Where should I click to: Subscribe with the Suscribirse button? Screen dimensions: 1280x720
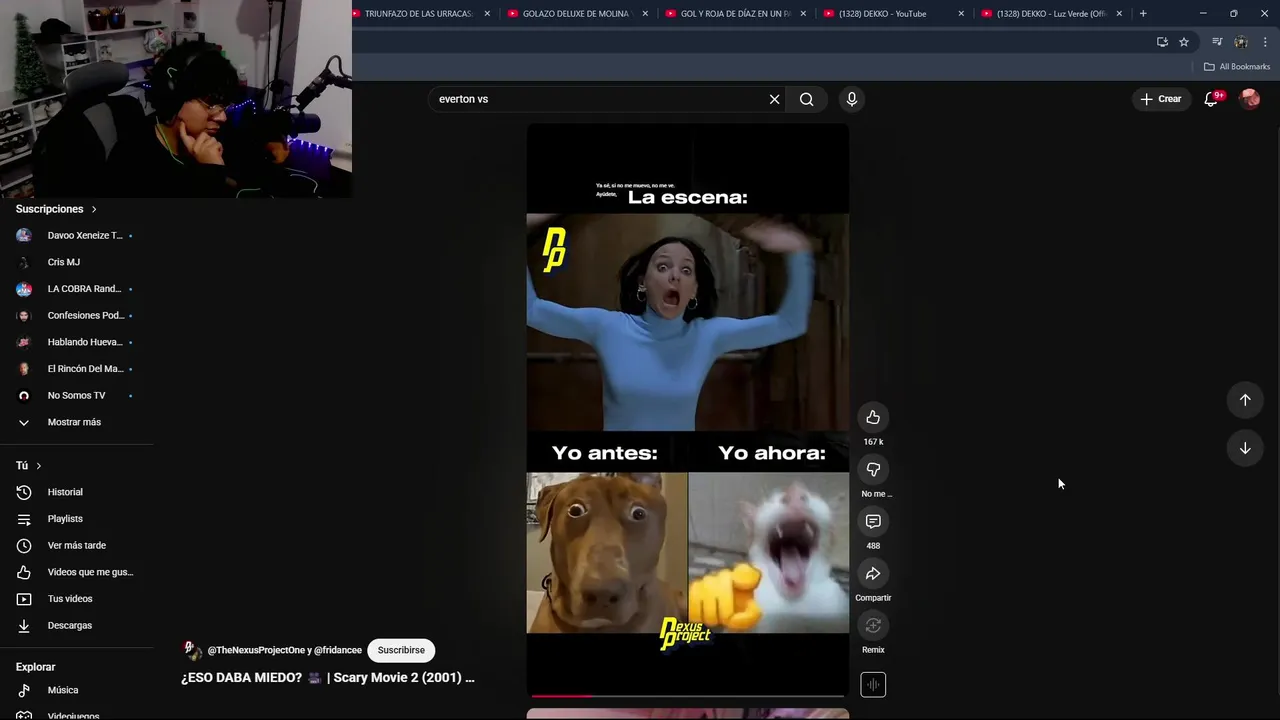click(x=401, y=650)
